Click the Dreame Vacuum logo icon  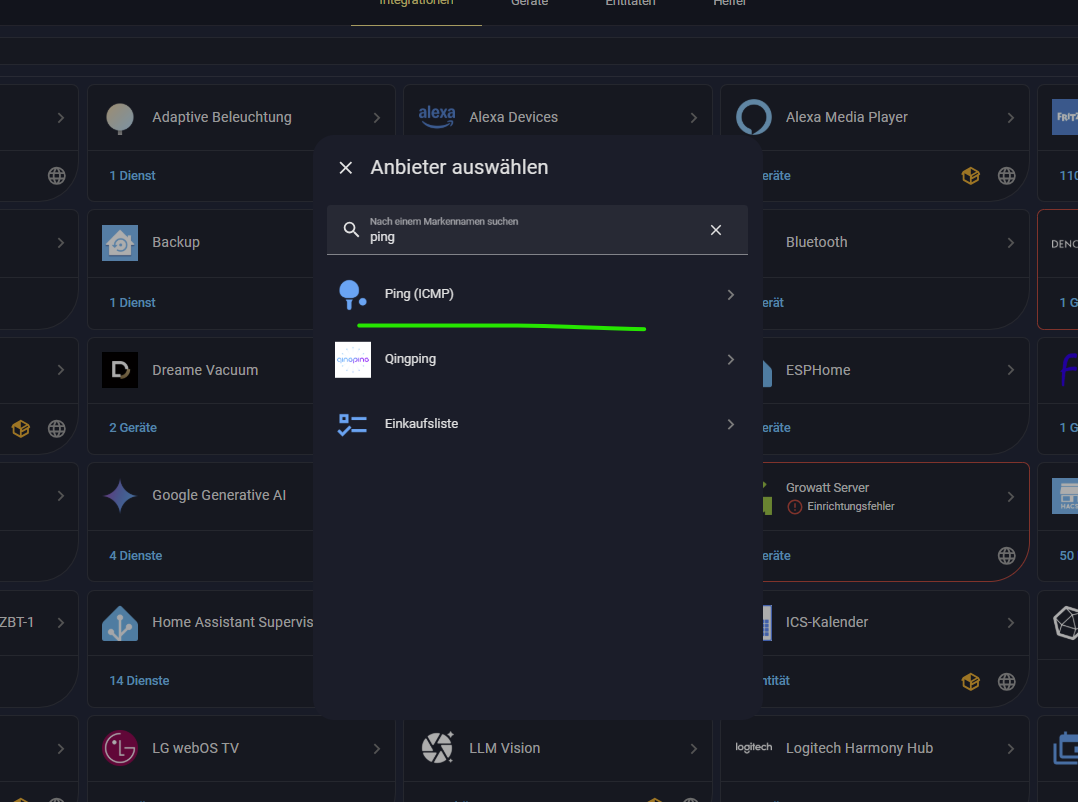tap(120, 370)
